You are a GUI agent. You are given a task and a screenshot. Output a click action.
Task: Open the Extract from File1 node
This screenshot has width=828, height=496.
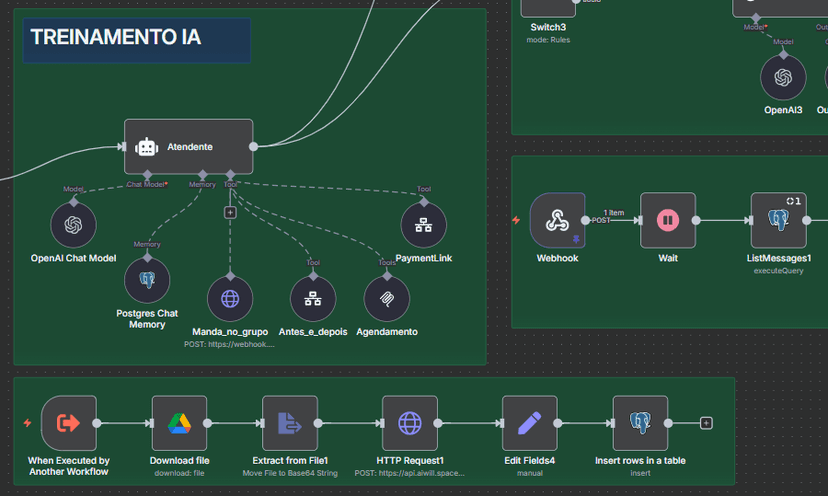(290, 423)
